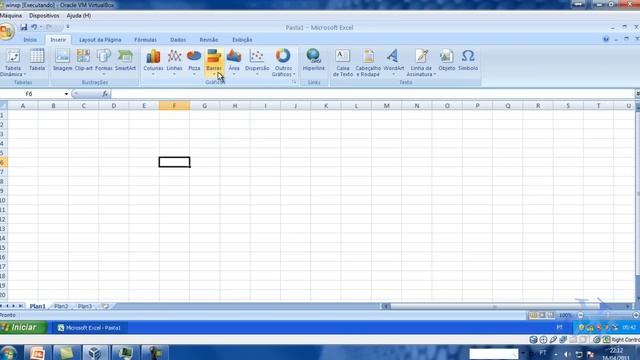Click the host taskbar search box
This screenshot has width=640, height=360.
pyautogui.click(x=493, y=353)
